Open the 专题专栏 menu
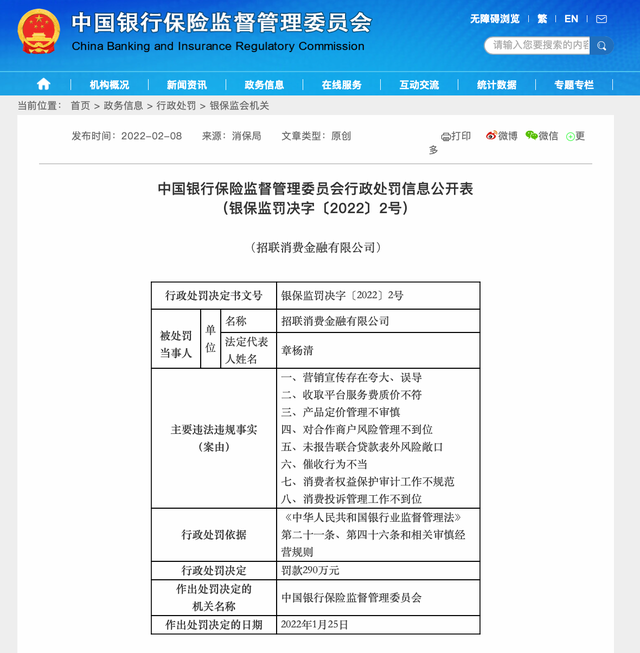Screen dimensions: 640x653 [574, 85]
